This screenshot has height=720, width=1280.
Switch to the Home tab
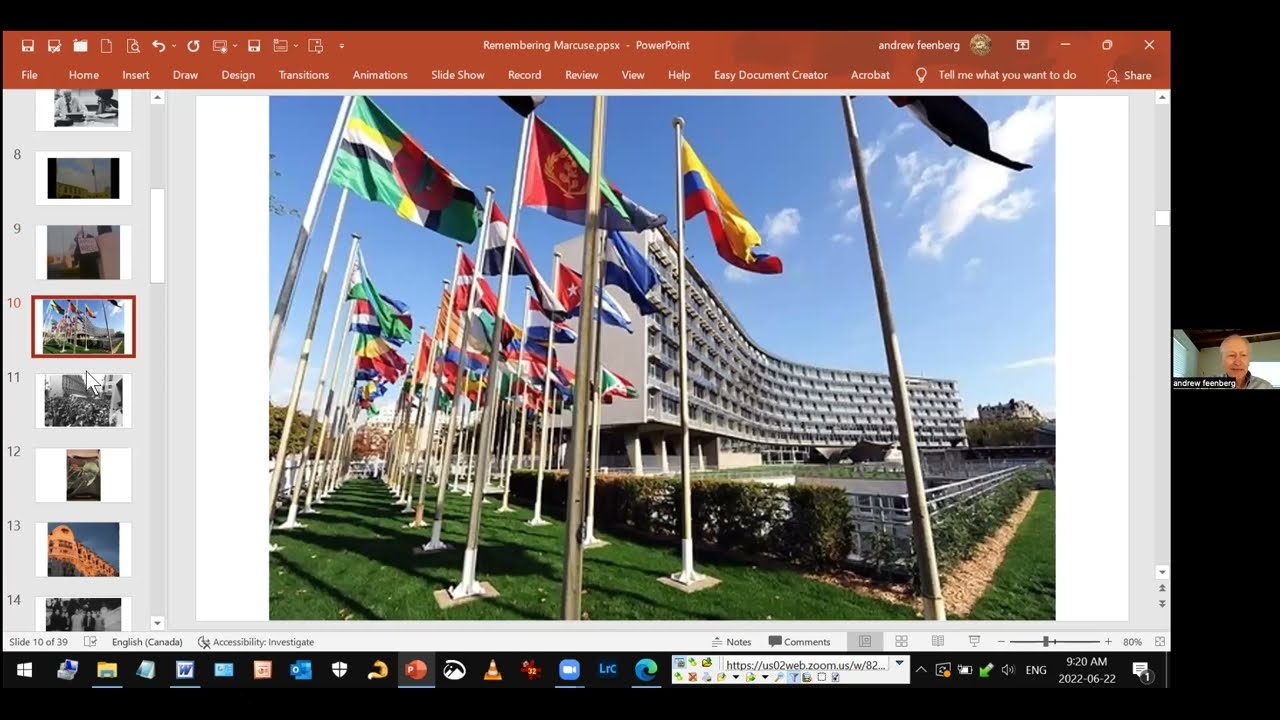[84, 75]
